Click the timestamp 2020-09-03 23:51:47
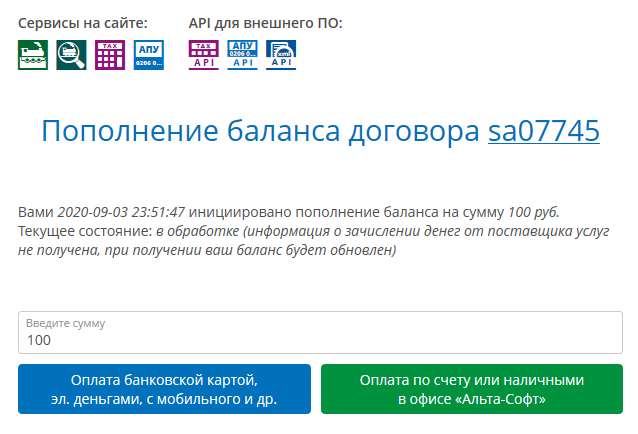Image resolution: width=638 pixels, height=434 pixels. (x=121, y=212)
